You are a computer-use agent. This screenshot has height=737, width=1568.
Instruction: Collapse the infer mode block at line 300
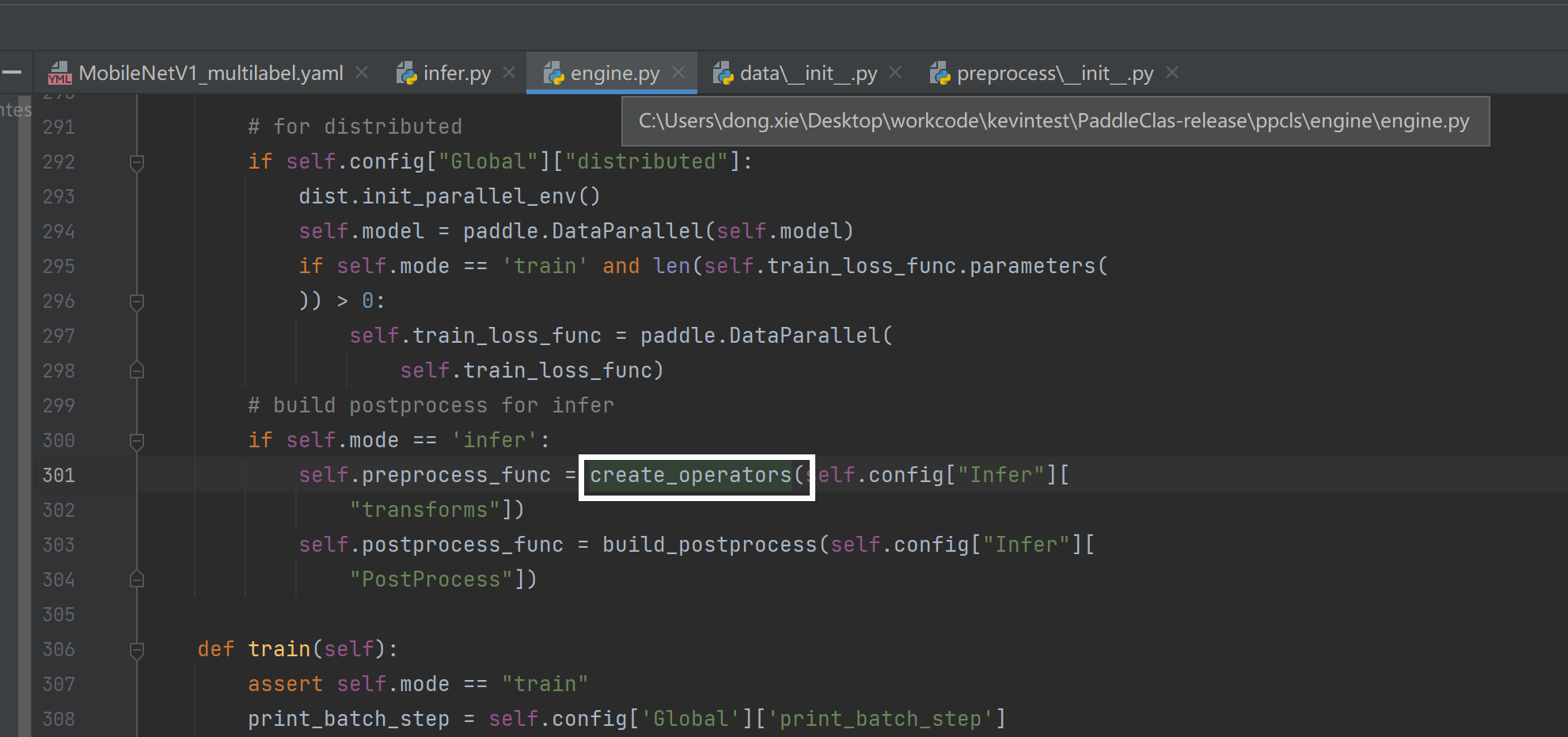tap(136, 441)
